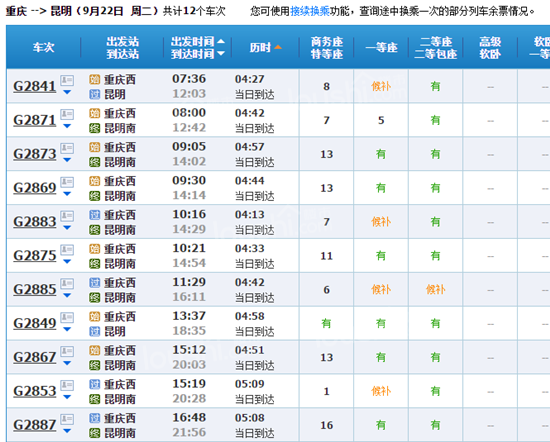Expand stop details arrow for G2849
550x442 pixels.
[x=67, y=329]
